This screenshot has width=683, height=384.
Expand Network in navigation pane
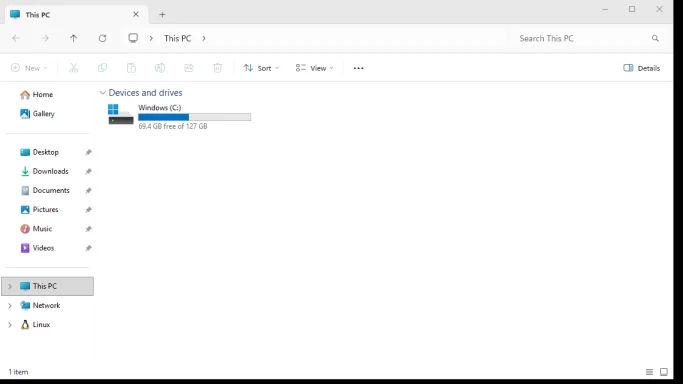(x=10, y=306)
